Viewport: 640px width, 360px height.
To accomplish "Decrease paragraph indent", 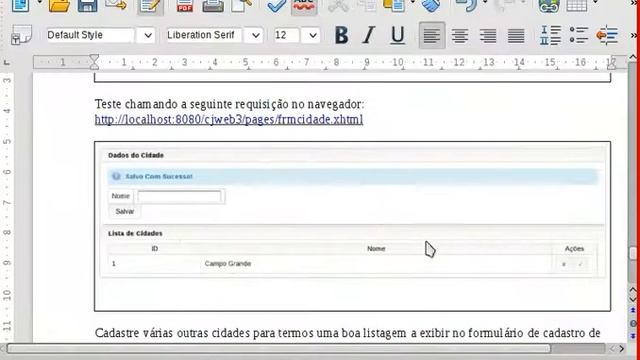I will tap(607, 35).
